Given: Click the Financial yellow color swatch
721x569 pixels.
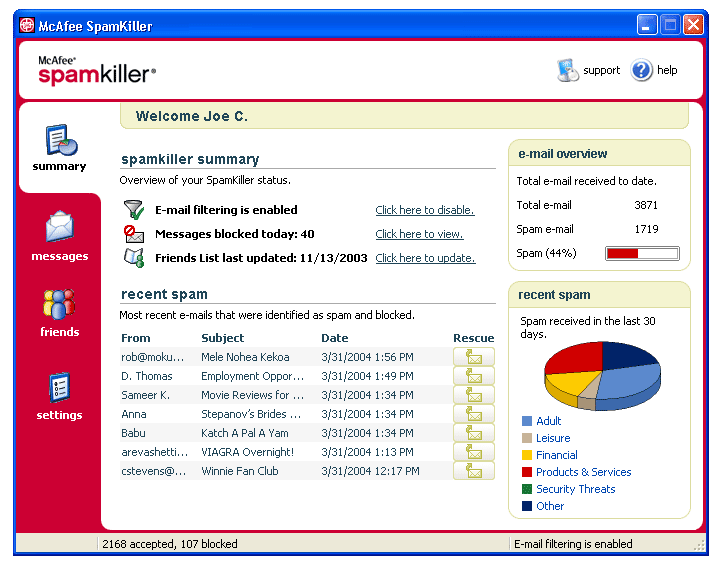Looking at the screenshot, I should (527, 455).
